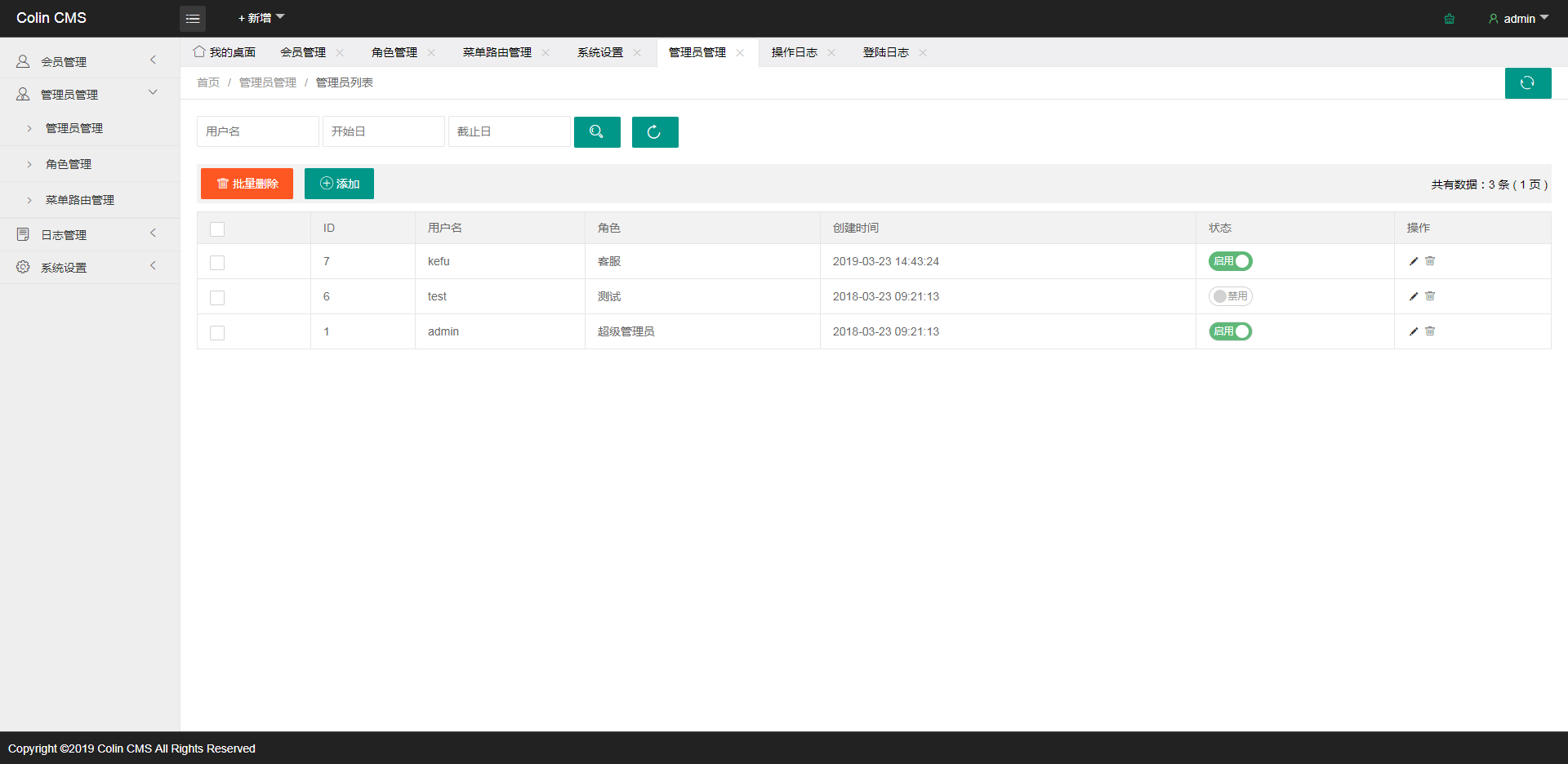The height and width of the screenshot is (764, 1568).
Task: Check the checkbox for the test row
Action: point(217,298)
